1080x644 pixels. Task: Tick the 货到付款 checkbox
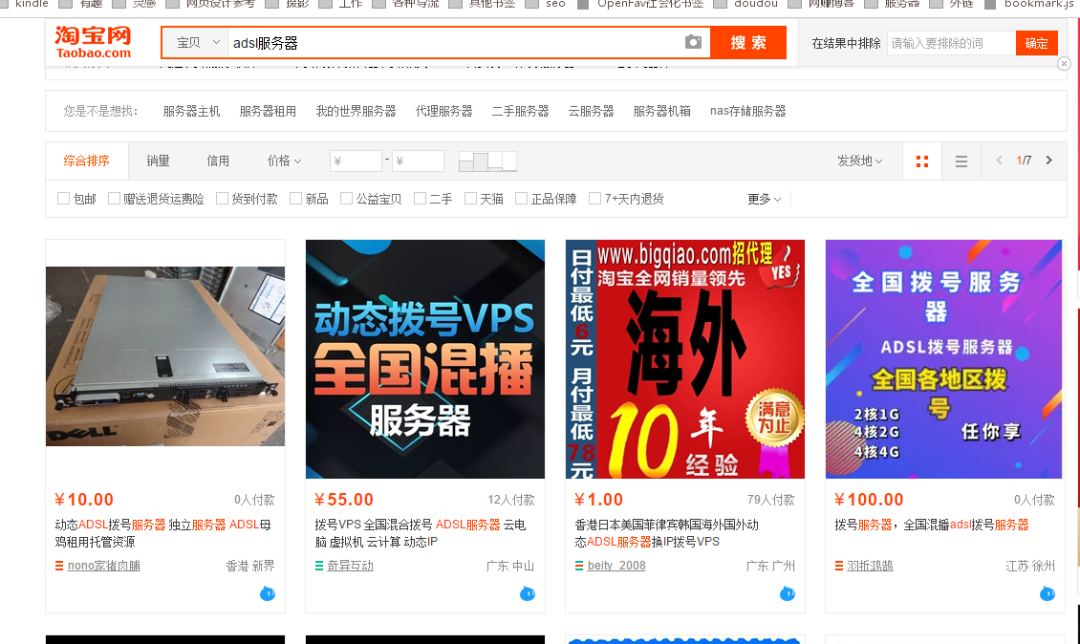click(222, 198)
